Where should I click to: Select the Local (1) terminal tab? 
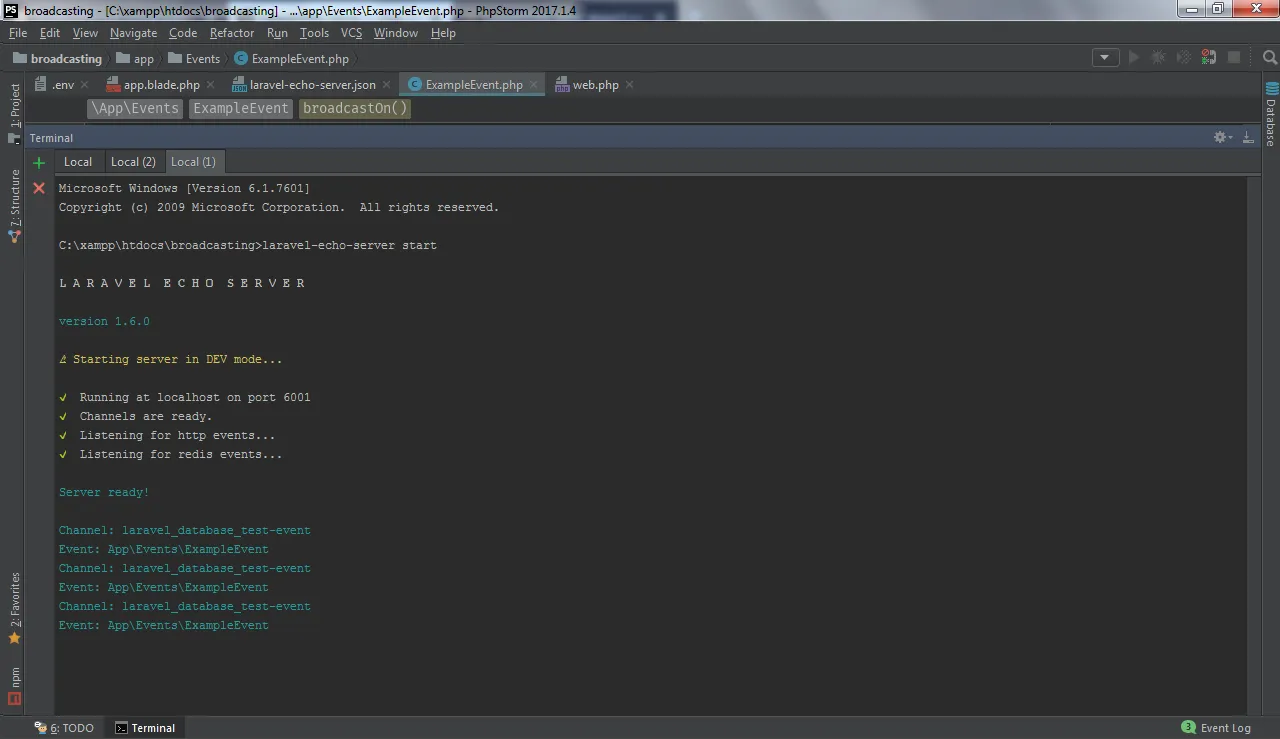pos(193,162)
